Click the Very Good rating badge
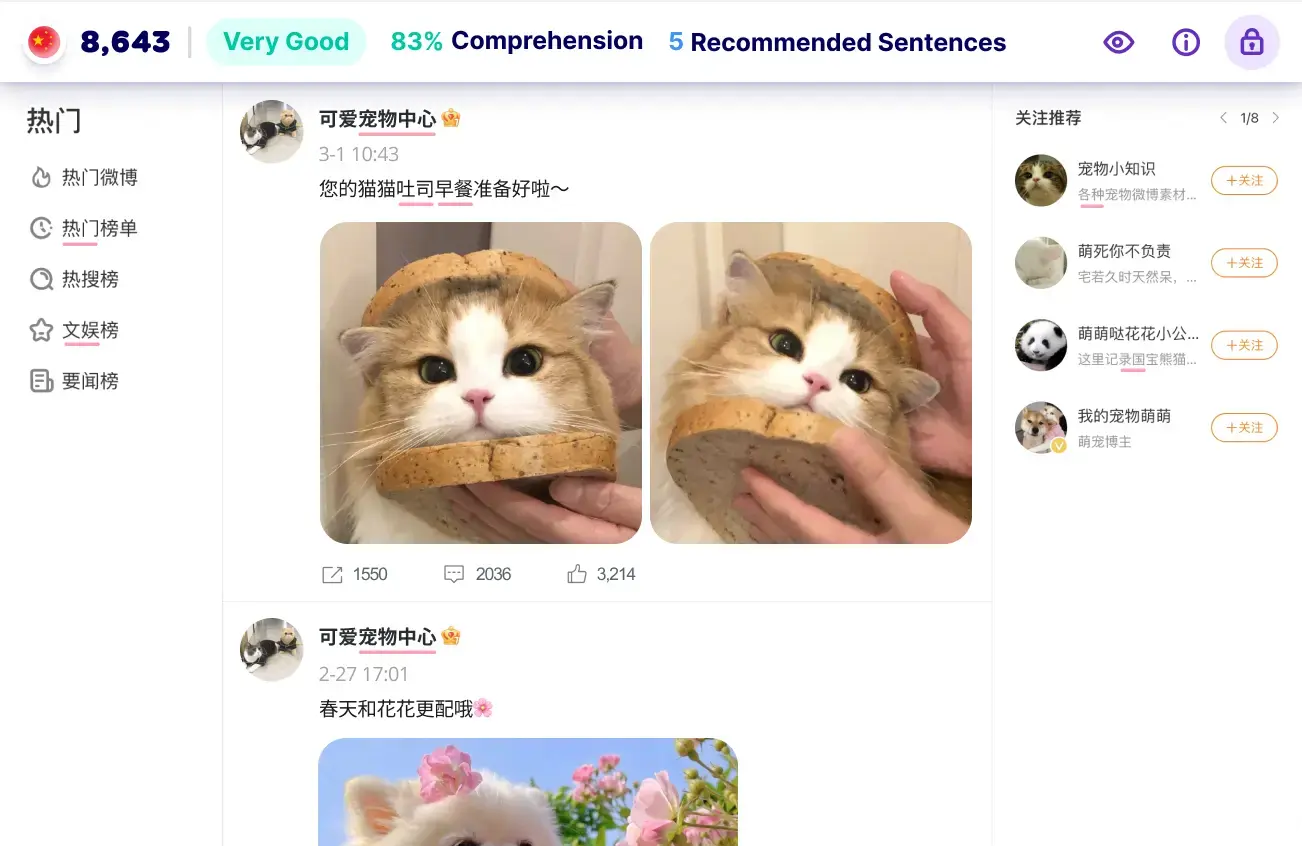 [286, 42]
